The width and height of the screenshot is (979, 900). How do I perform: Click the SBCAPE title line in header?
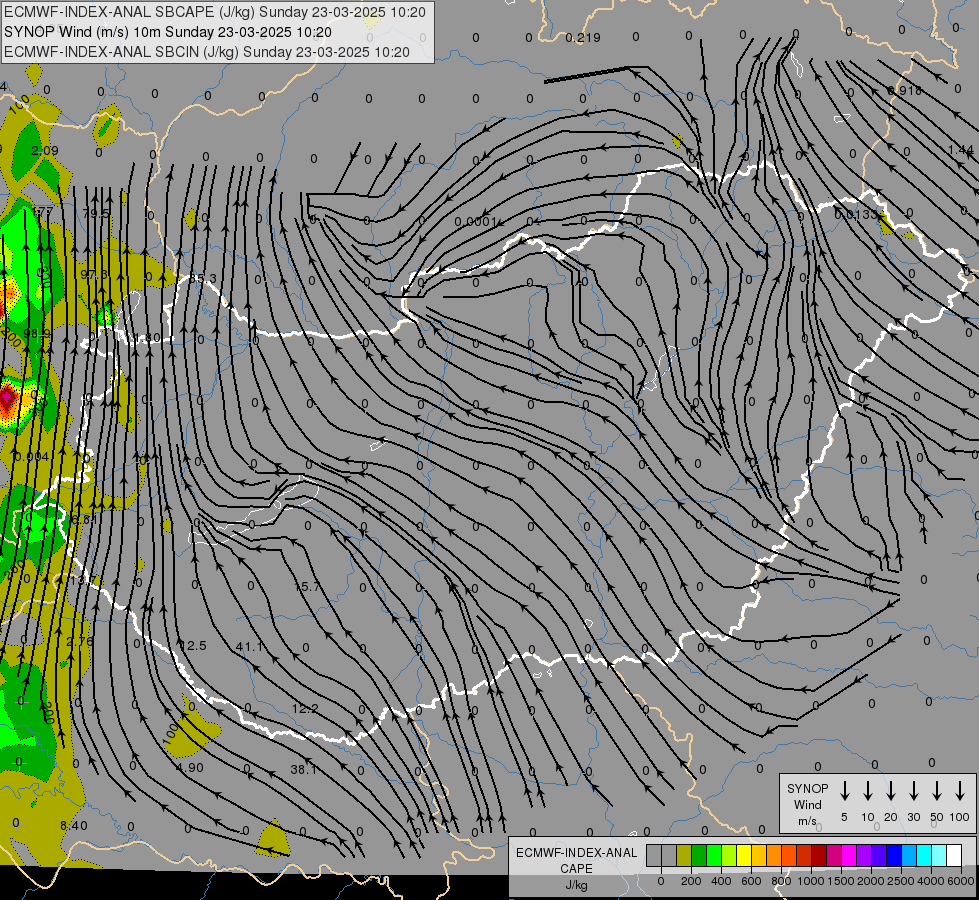[215, 12]
